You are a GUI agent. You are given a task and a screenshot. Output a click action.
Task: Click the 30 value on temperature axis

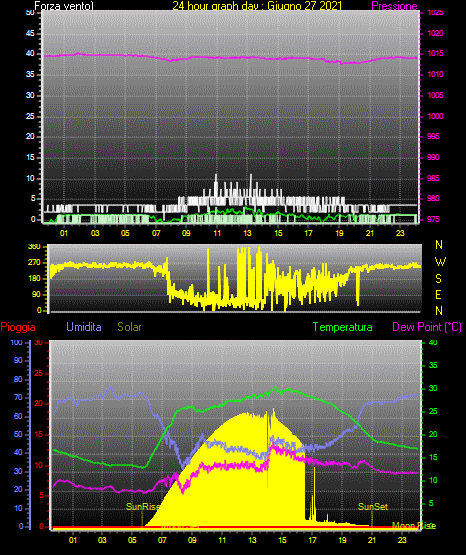(433, 388)
